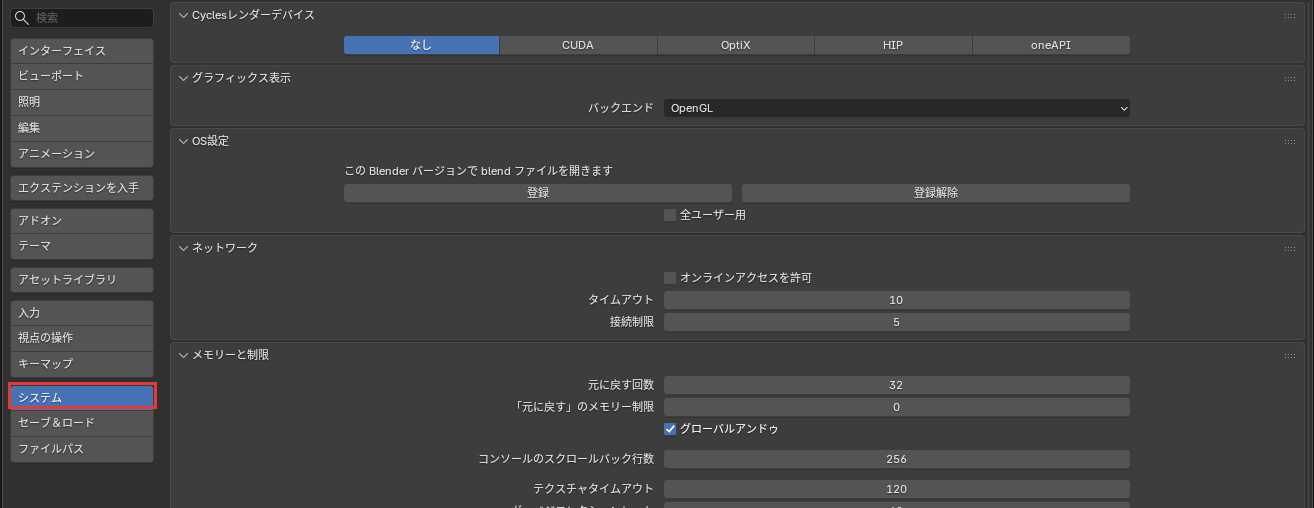
Task: Select CUDA as Cycles render device
Action: [x=578, y=45]
